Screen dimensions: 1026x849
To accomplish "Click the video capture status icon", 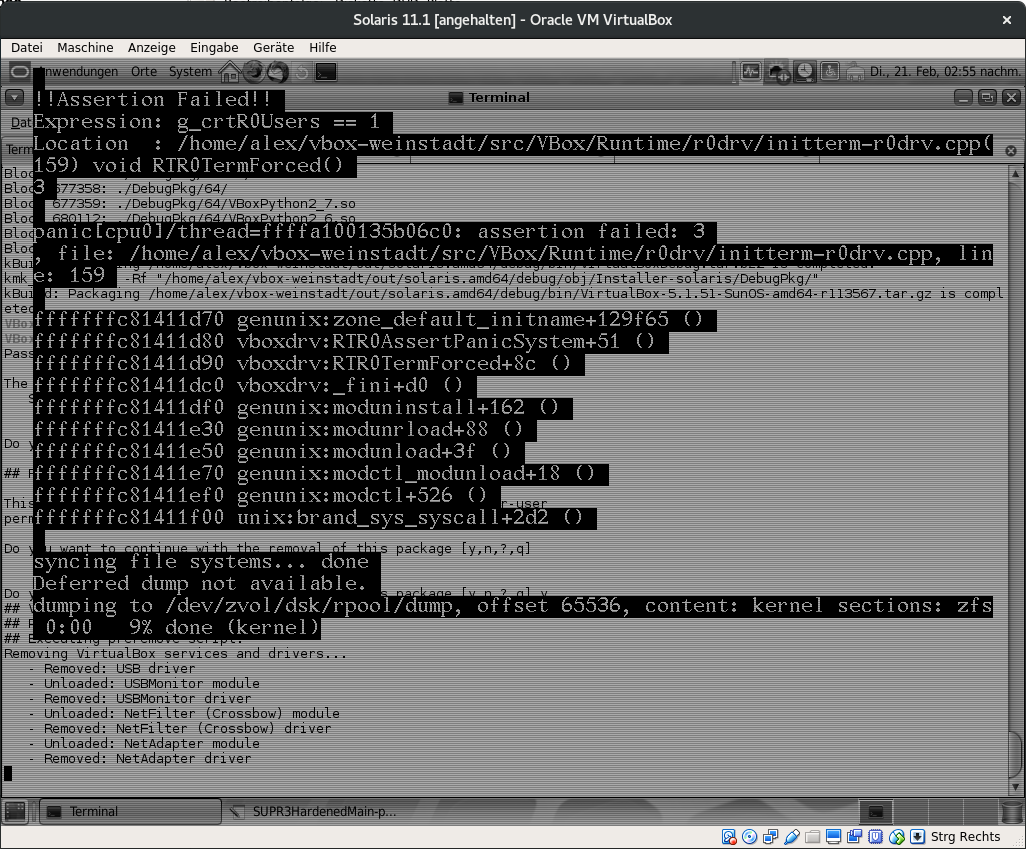I will pos(855,837).
